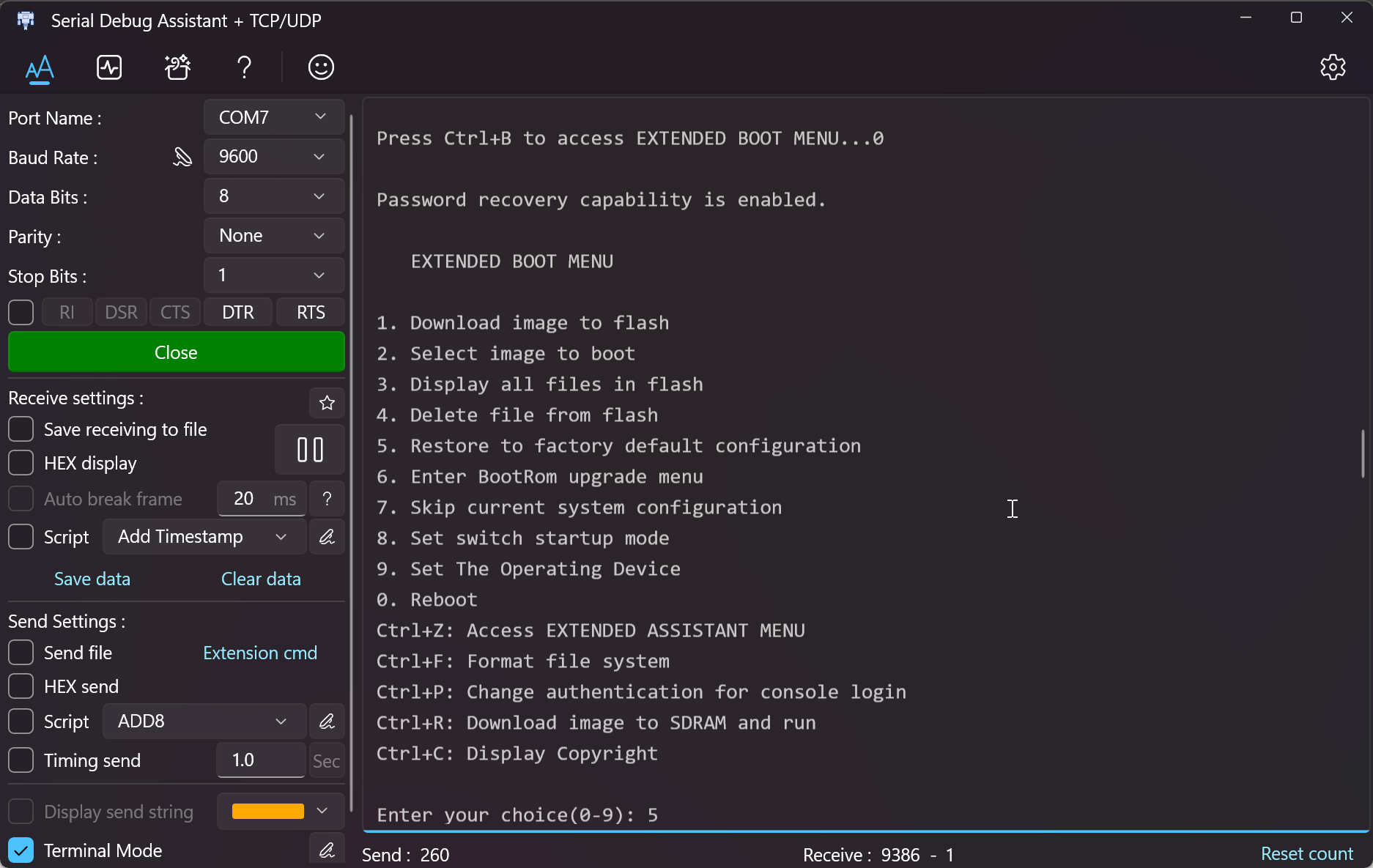Check the Save receiving to file option

click(x=21, y=429)
